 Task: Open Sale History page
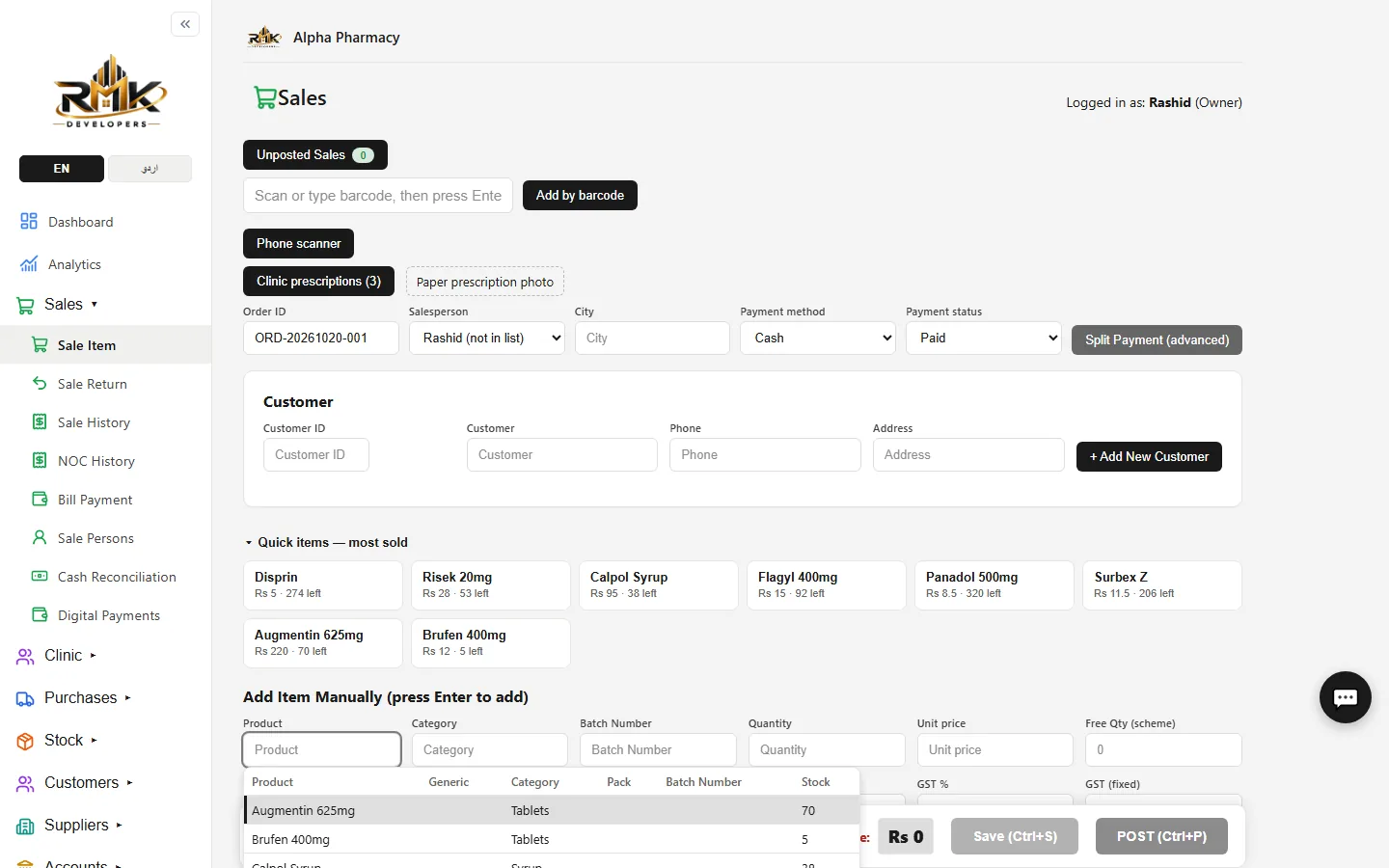pyautogui.click(x=94, y=422)
